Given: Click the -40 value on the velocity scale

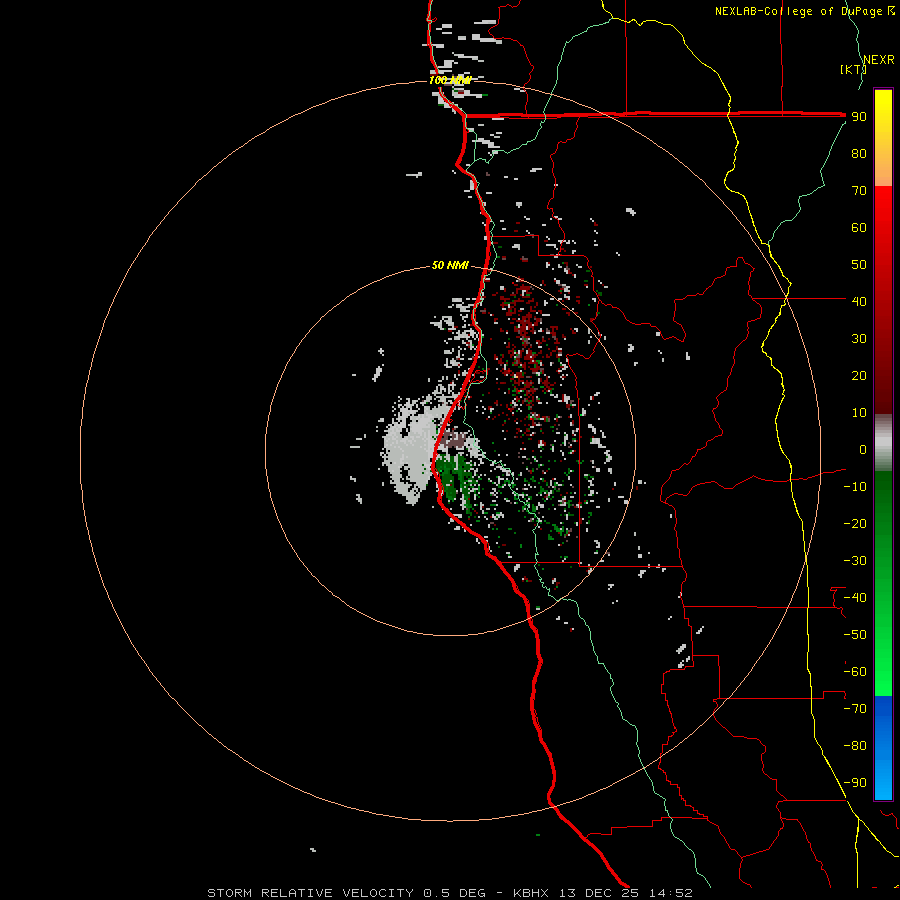Looking at the screenshot, I should tap(855, 598).
